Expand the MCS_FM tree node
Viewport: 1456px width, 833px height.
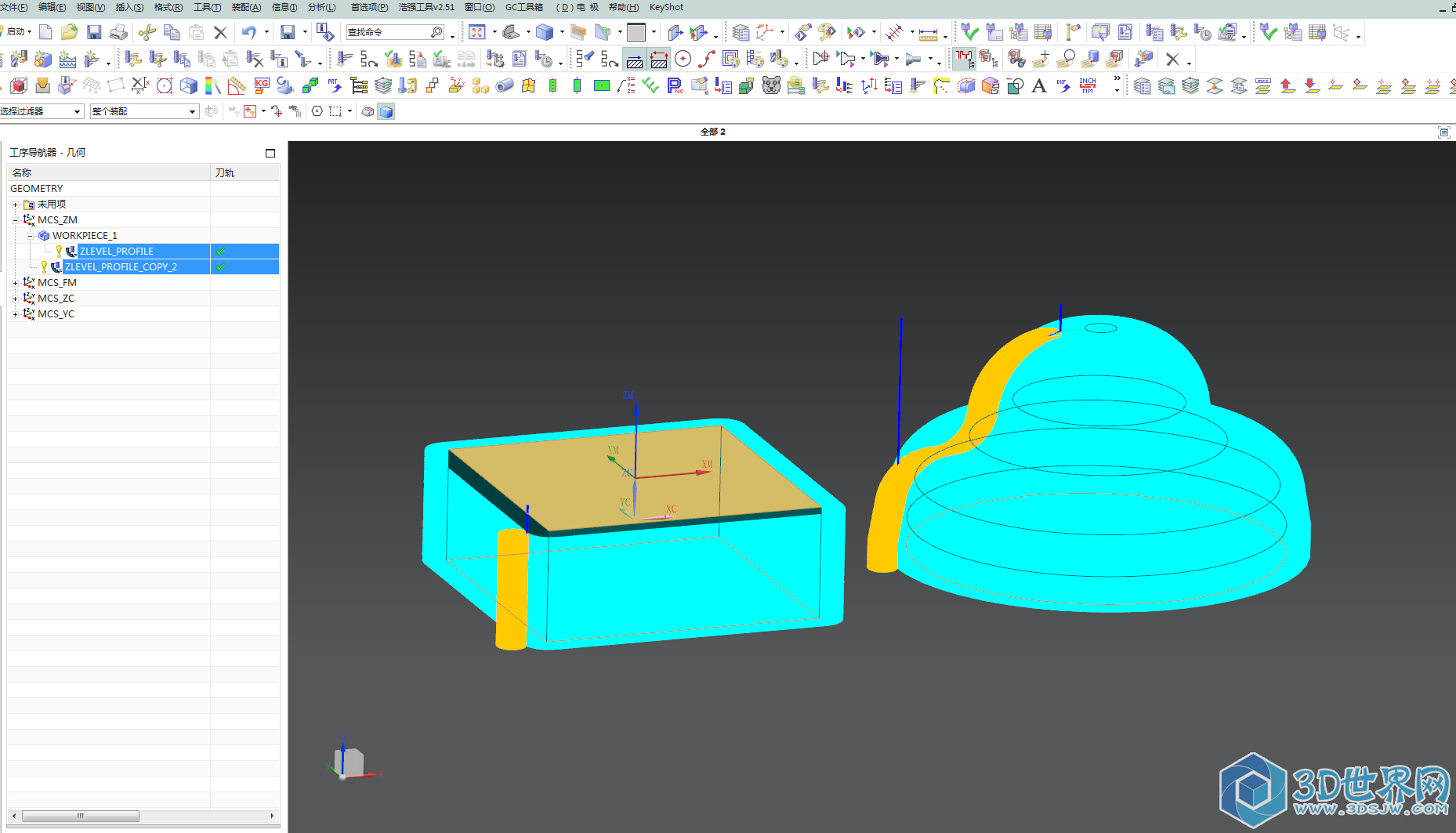(15, 283)
